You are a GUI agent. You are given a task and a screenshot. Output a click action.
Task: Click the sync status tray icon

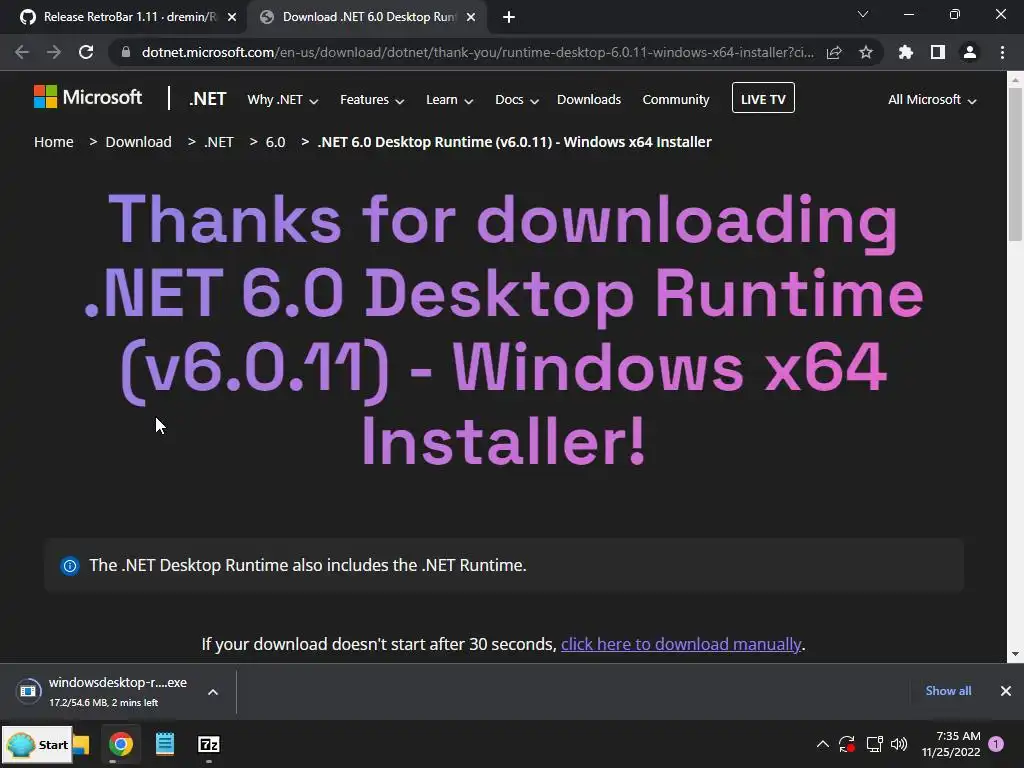click(847, 744)
